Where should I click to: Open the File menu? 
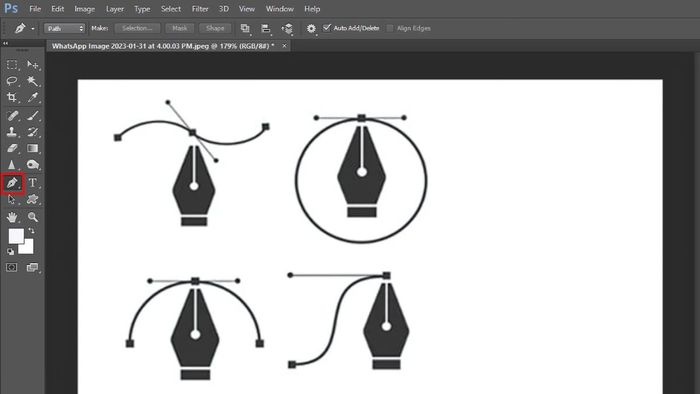click(35, 8)
